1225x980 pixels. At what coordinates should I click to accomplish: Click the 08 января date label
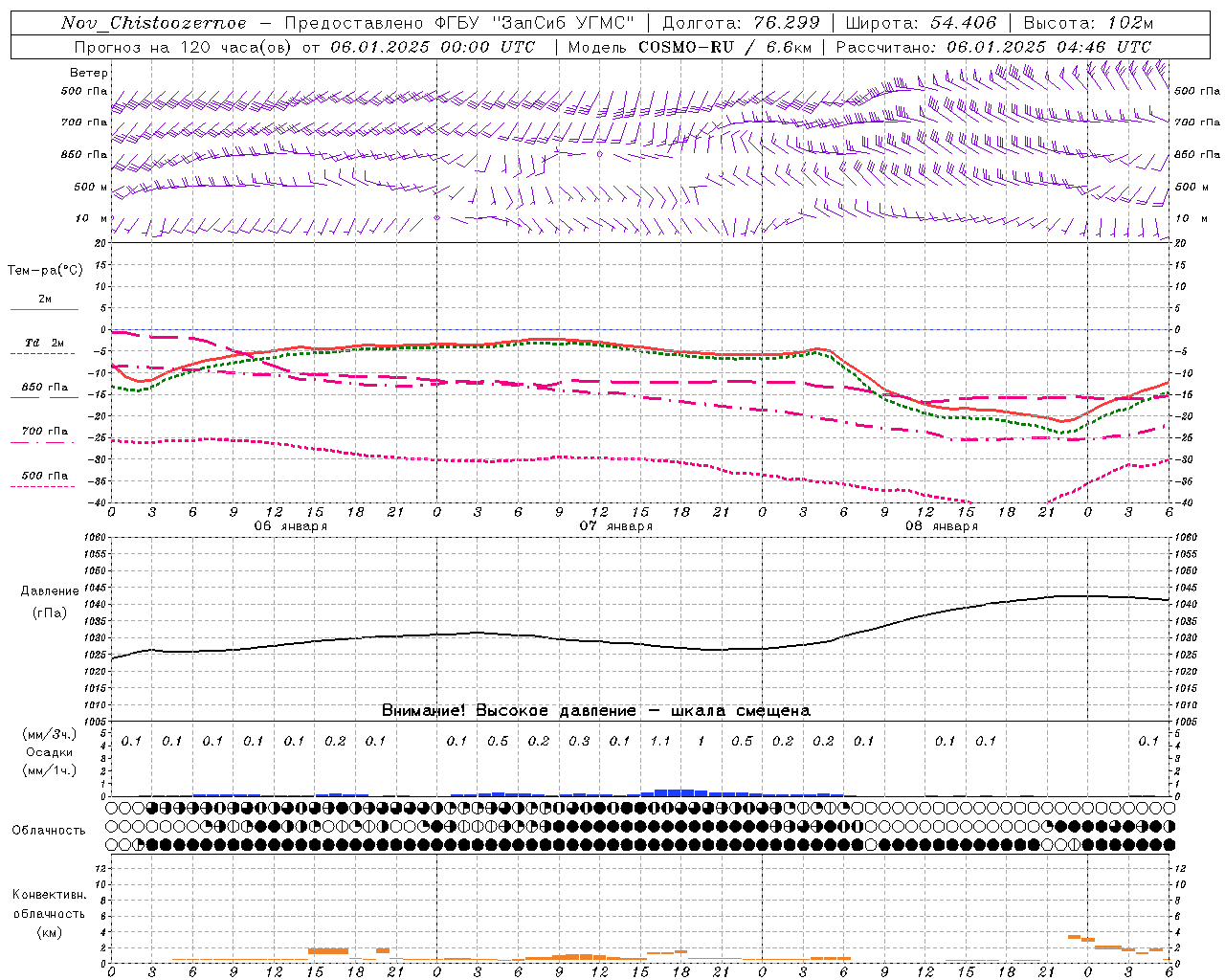click(x=941, y=526)
